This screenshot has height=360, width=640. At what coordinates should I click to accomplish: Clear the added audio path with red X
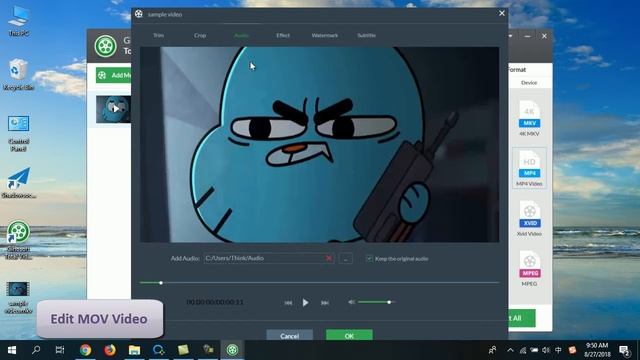click(x=329, y=258)
